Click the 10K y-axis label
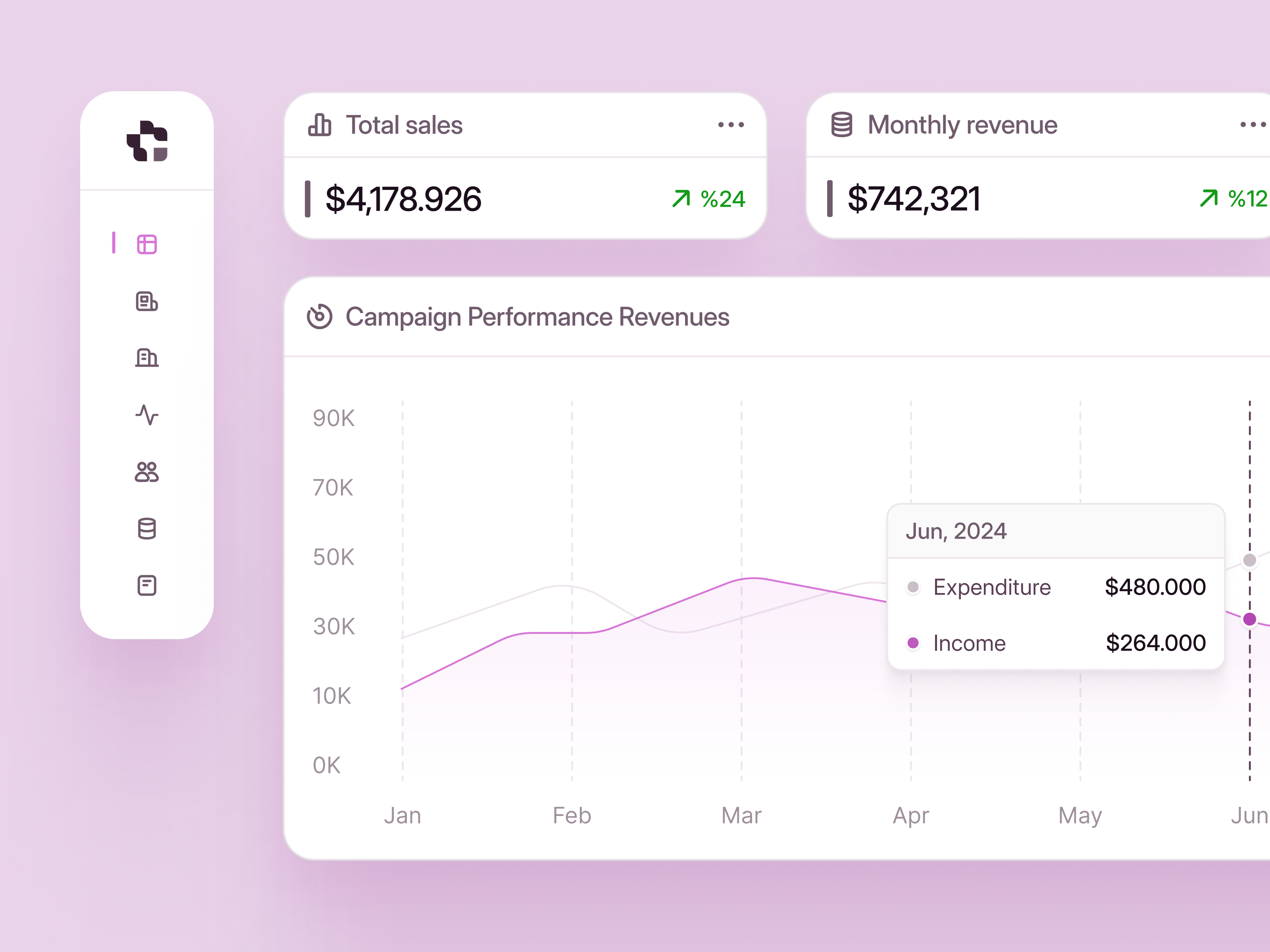This screenshot has width=1270, height=952. (x=332, y=696)
